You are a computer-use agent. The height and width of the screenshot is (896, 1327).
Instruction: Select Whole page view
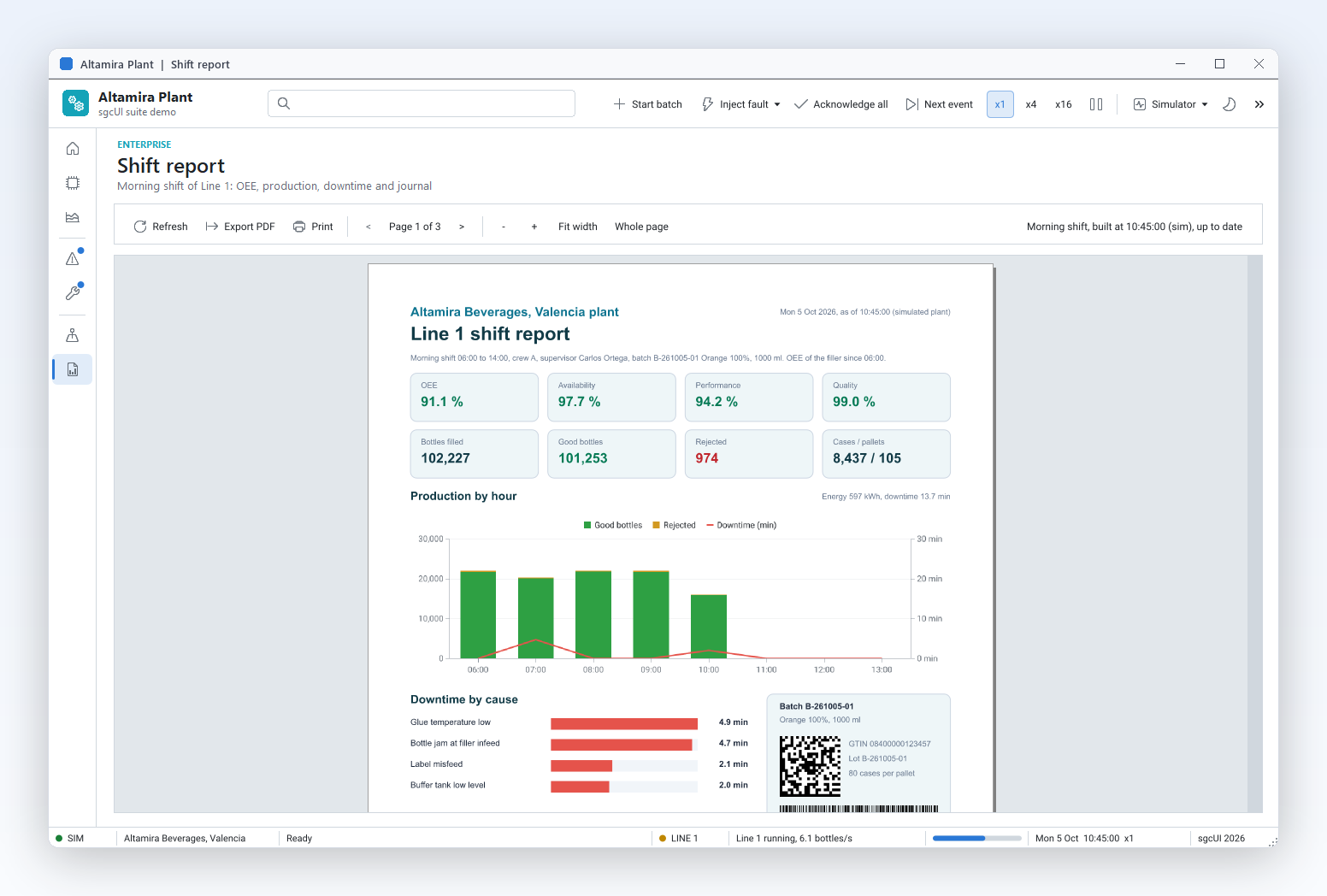[x=641, y=227]
